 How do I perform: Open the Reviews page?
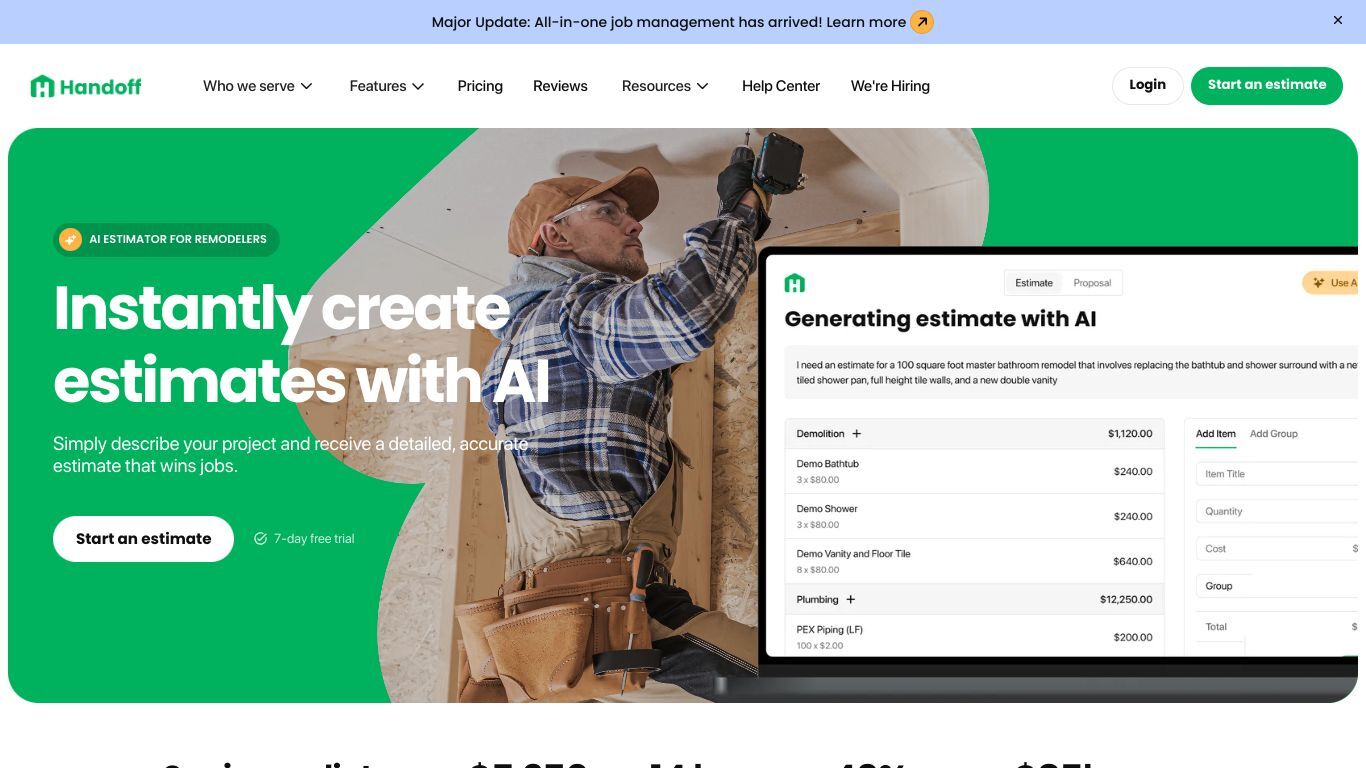coord(560,86)
